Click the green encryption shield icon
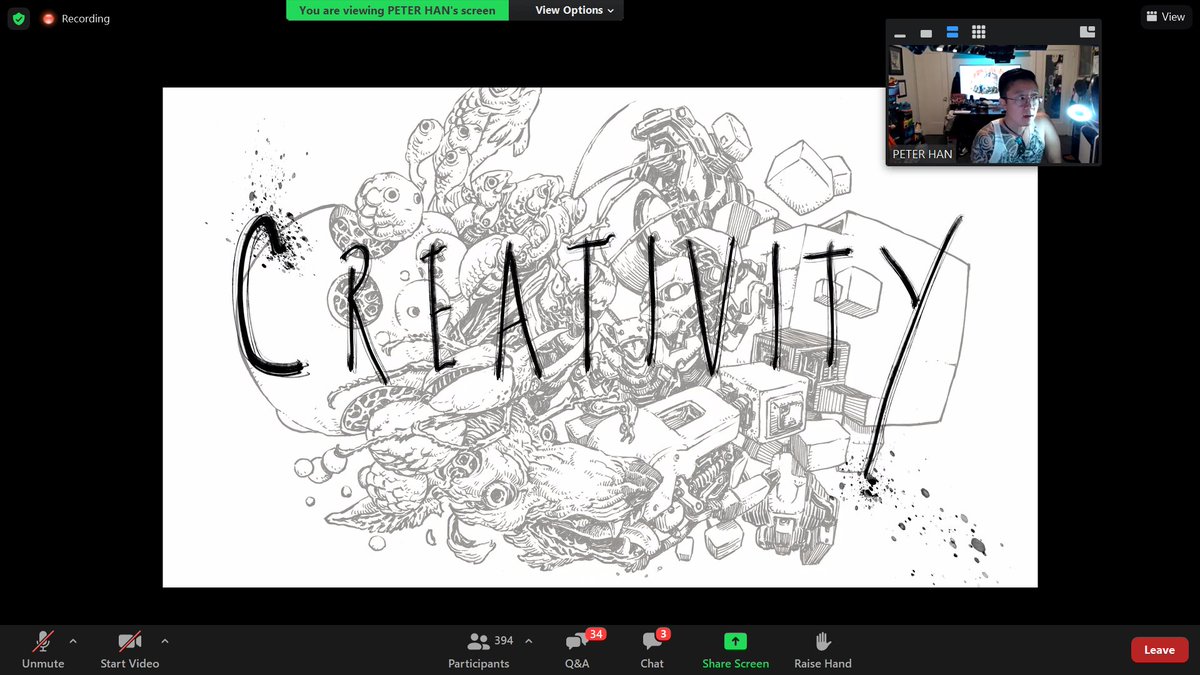 (x=19, y=18)
